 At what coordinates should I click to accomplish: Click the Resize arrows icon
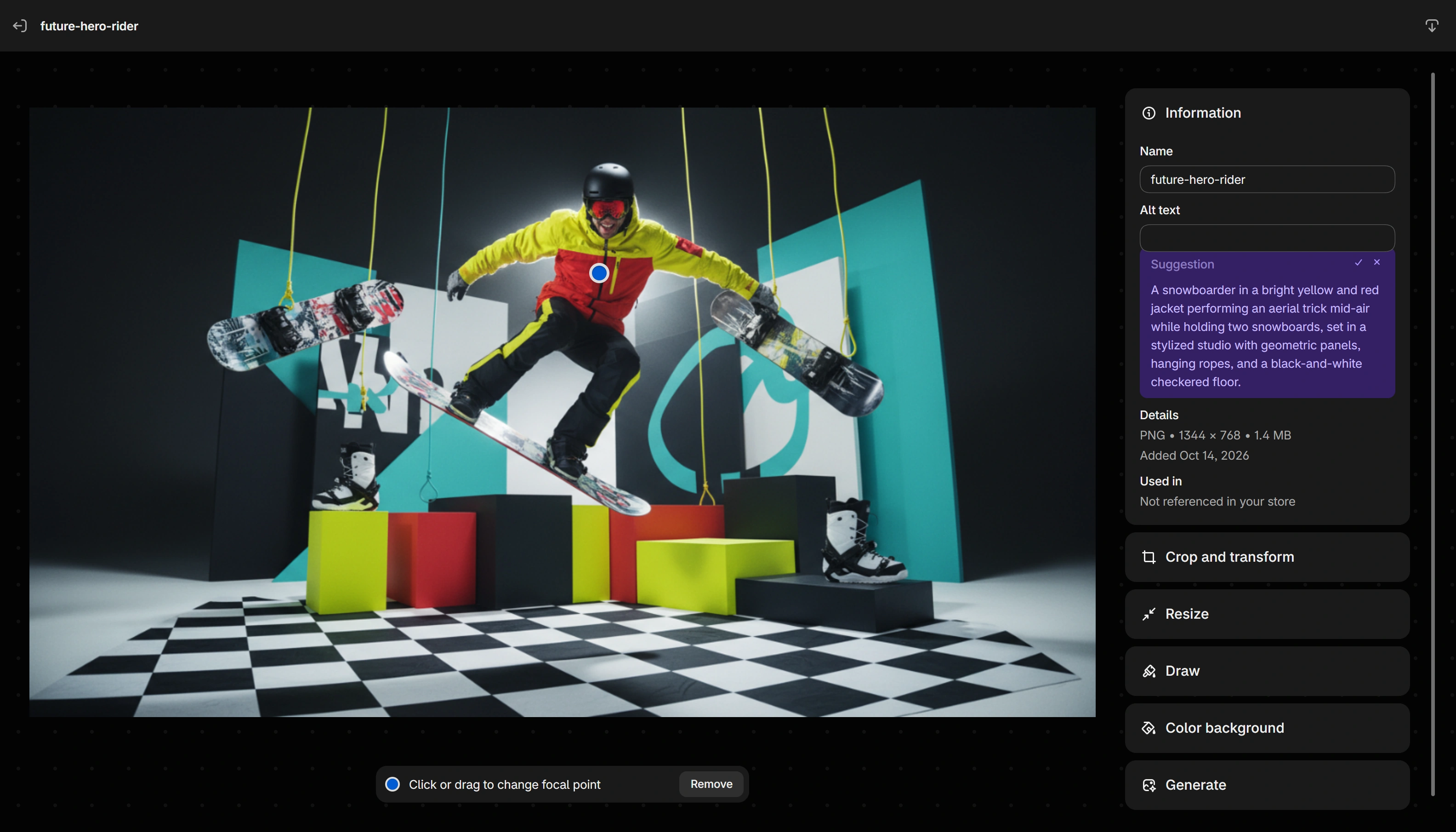point(1149,614)
